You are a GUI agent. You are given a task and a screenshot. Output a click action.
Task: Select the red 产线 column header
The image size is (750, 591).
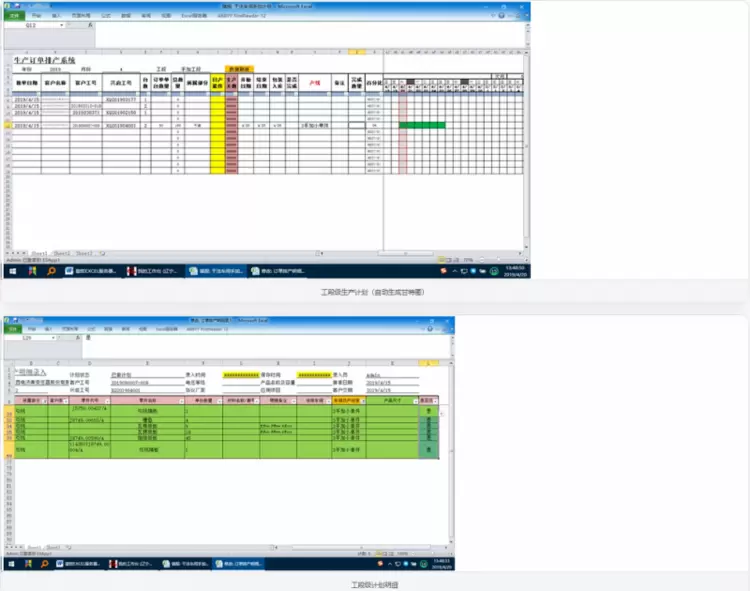315,83
